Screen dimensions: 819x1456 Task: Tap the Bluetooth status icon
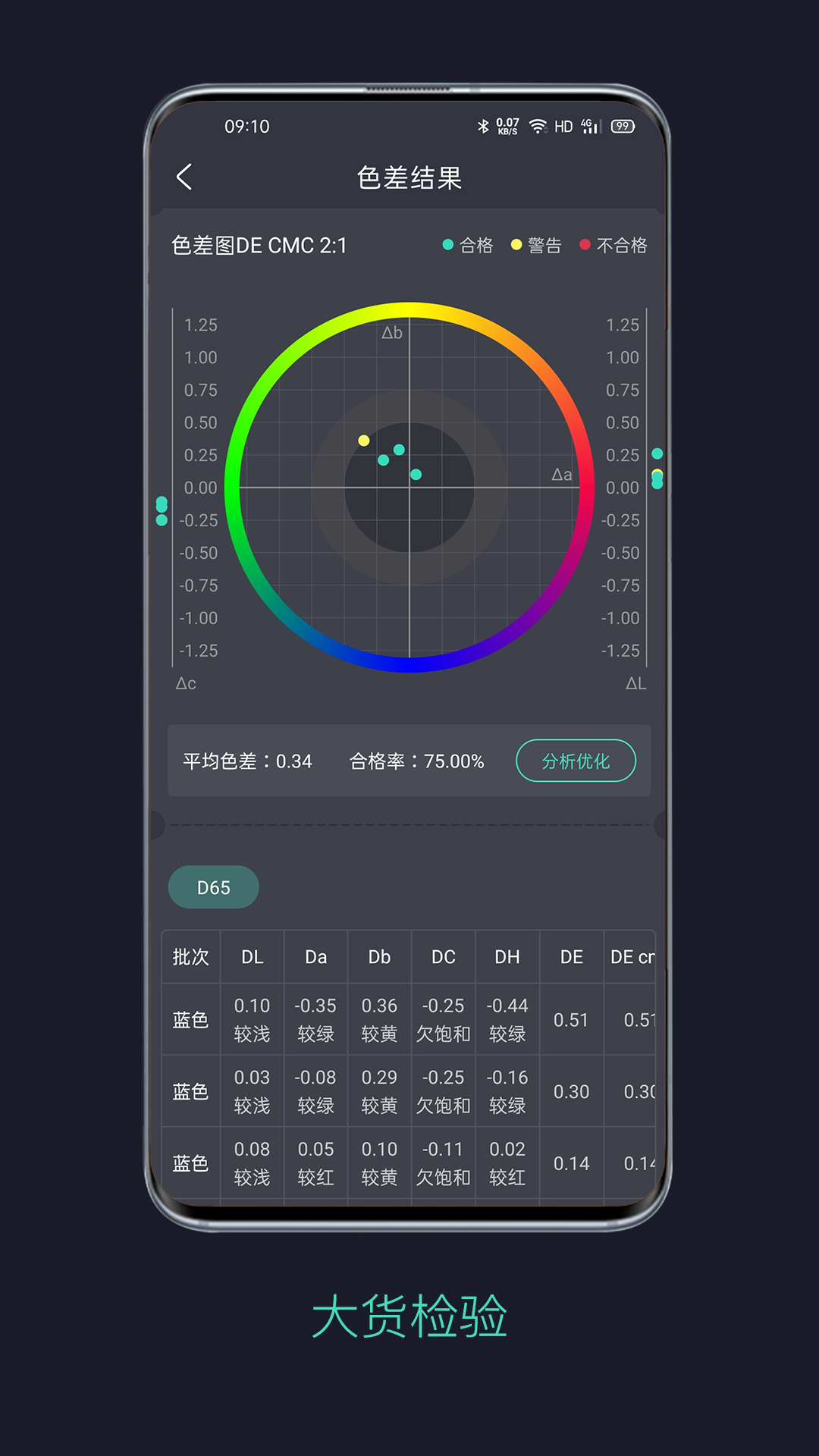pyautogui.click(x=483, y=127)
